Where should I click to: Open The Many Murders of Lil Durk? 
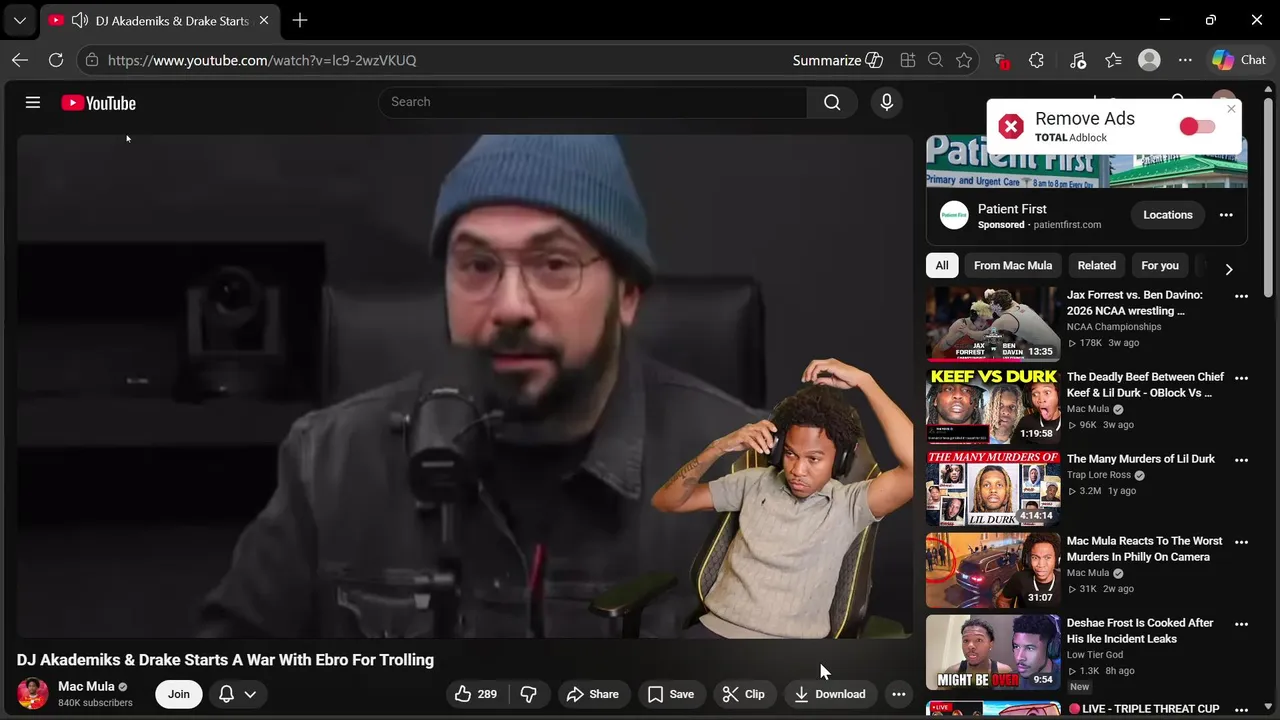click(1141, 459)
